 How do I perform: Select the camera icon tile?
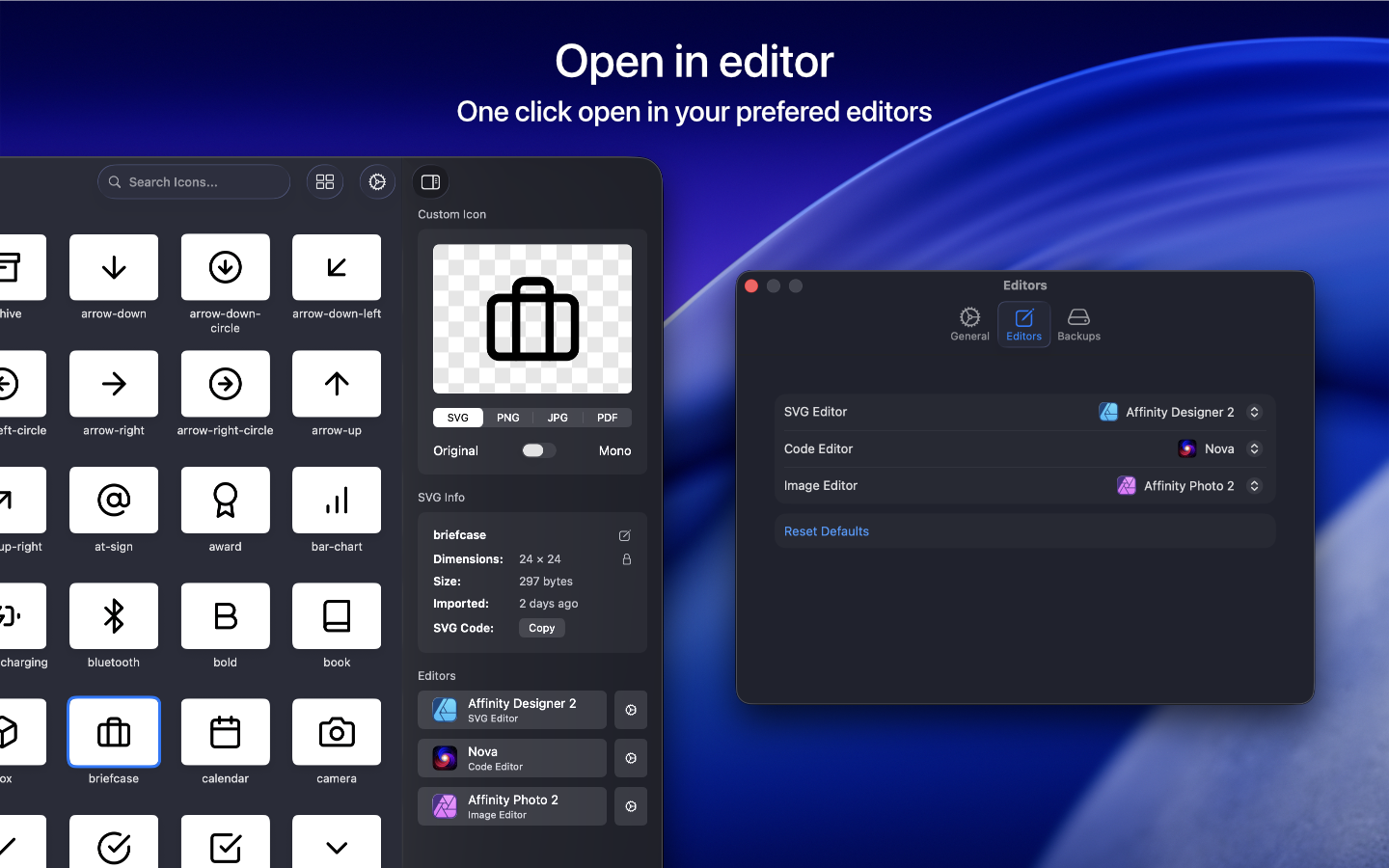click(x=337, y=732)
